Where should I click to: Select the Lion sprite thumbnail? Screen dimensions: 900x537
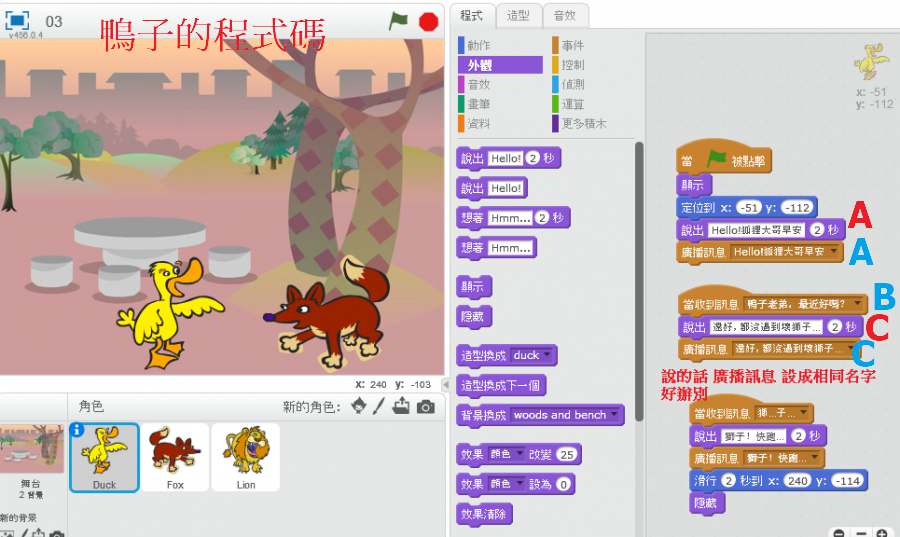246,457
